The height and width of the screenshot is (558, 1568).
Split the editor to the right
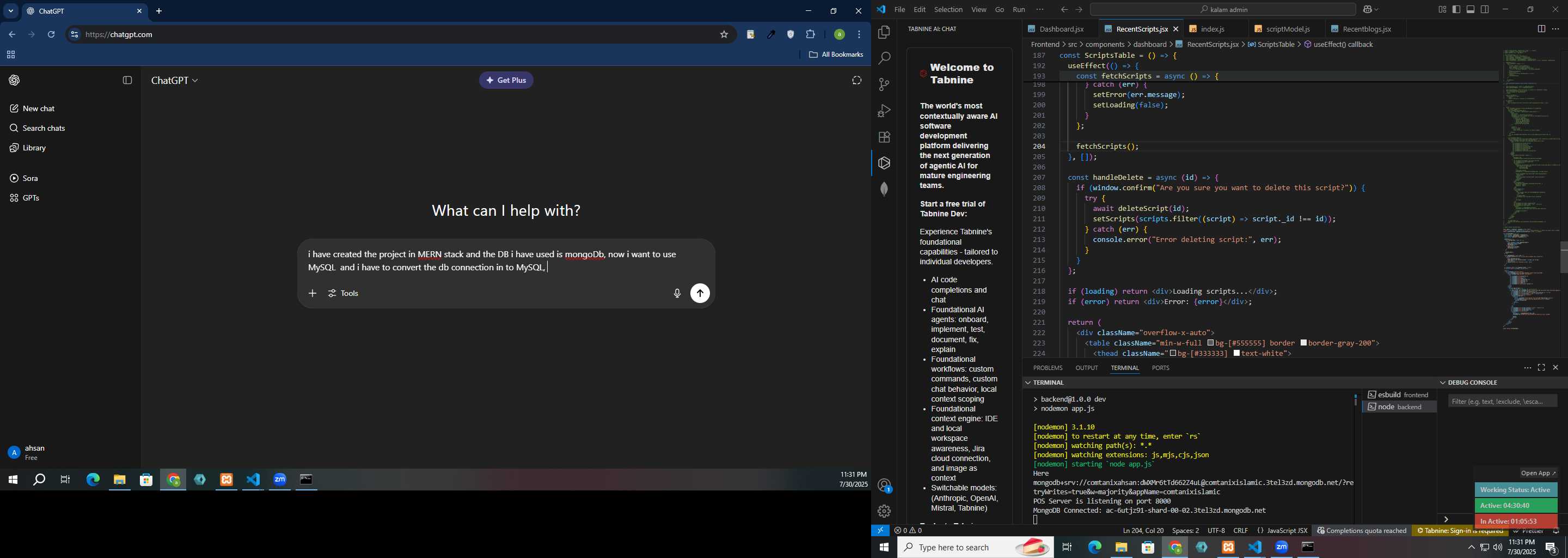[x=1541, y=29]
